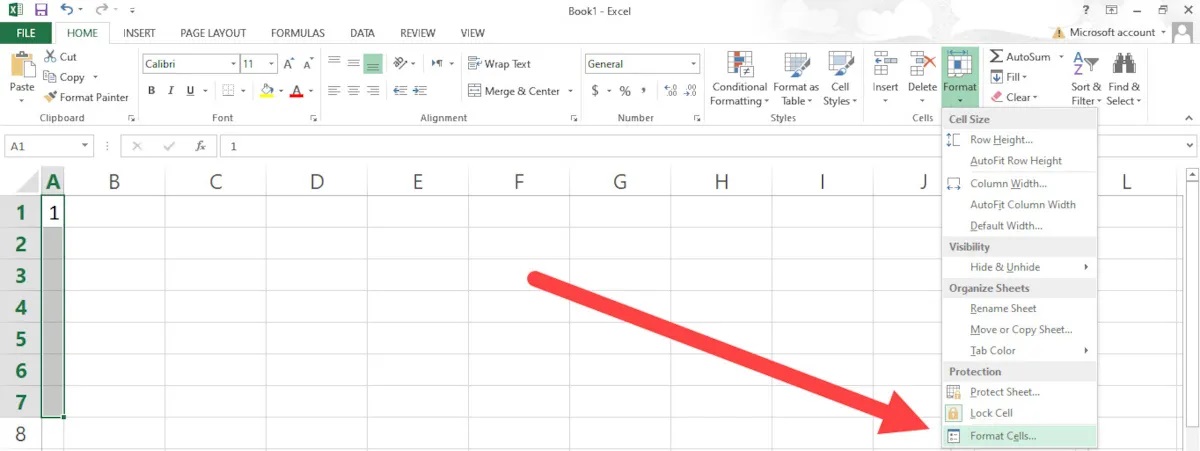Click the AutoSum button
The width and height of the screenshot is (1200, 451).
click(1020, 57)
